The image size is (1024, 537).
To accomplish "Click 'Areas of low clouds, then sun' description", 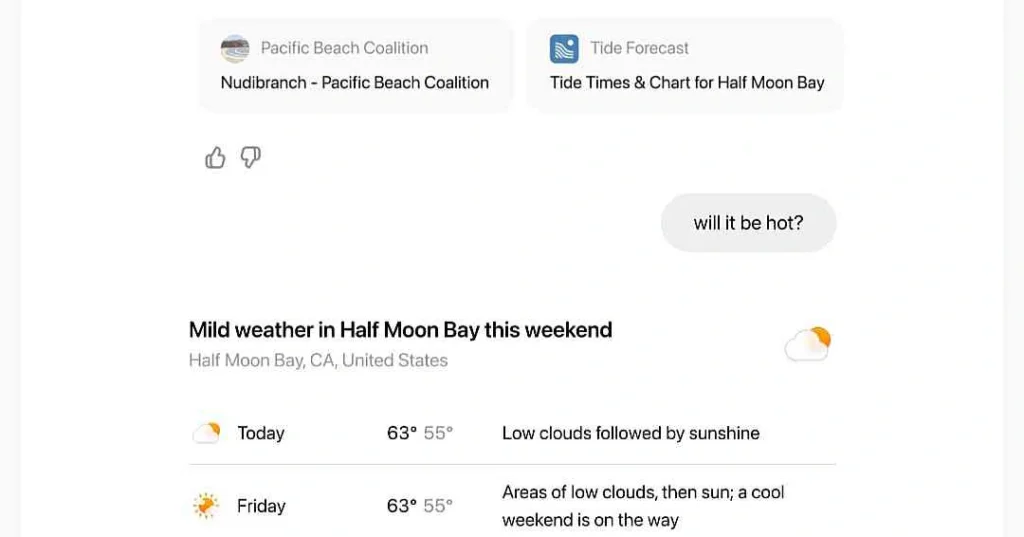I will tap(643, 506).
